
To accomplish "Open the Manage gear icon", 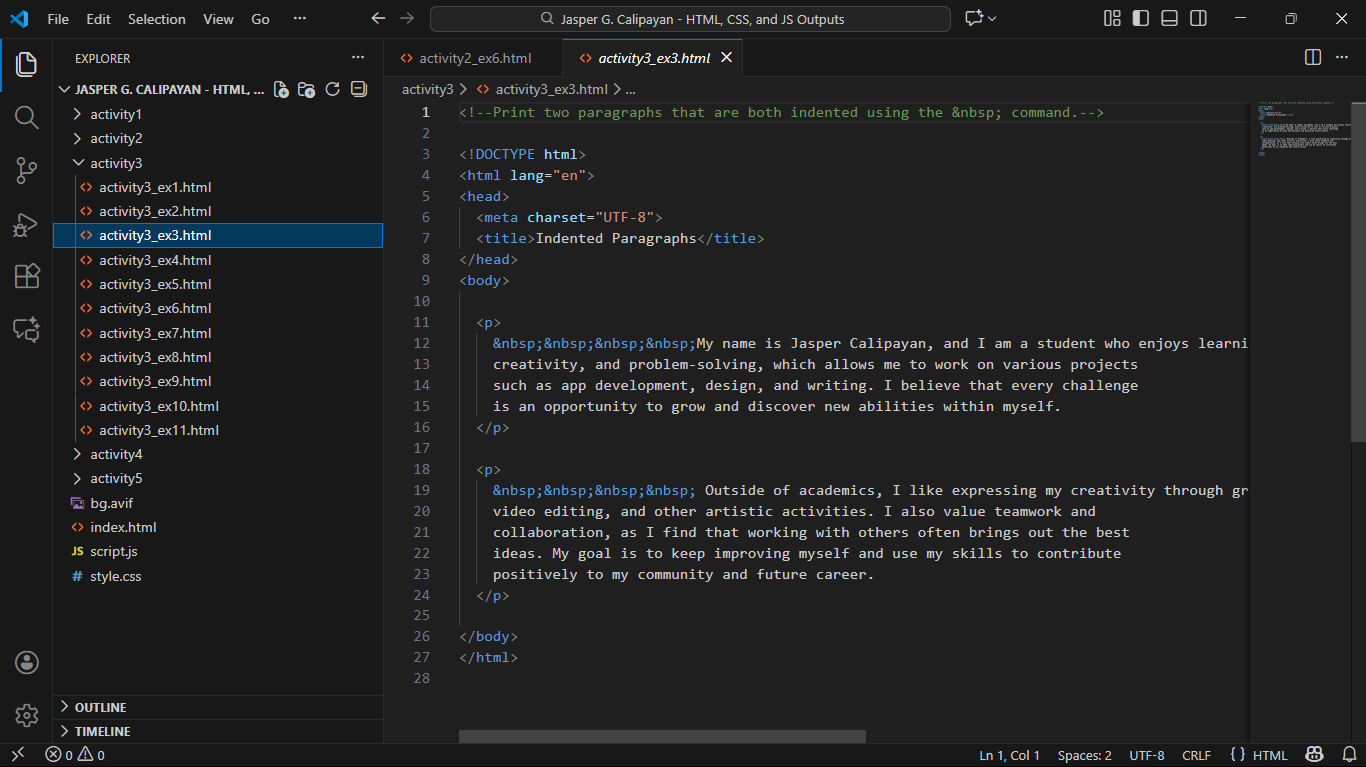I will pyautogui.click(x=27, y=715).
